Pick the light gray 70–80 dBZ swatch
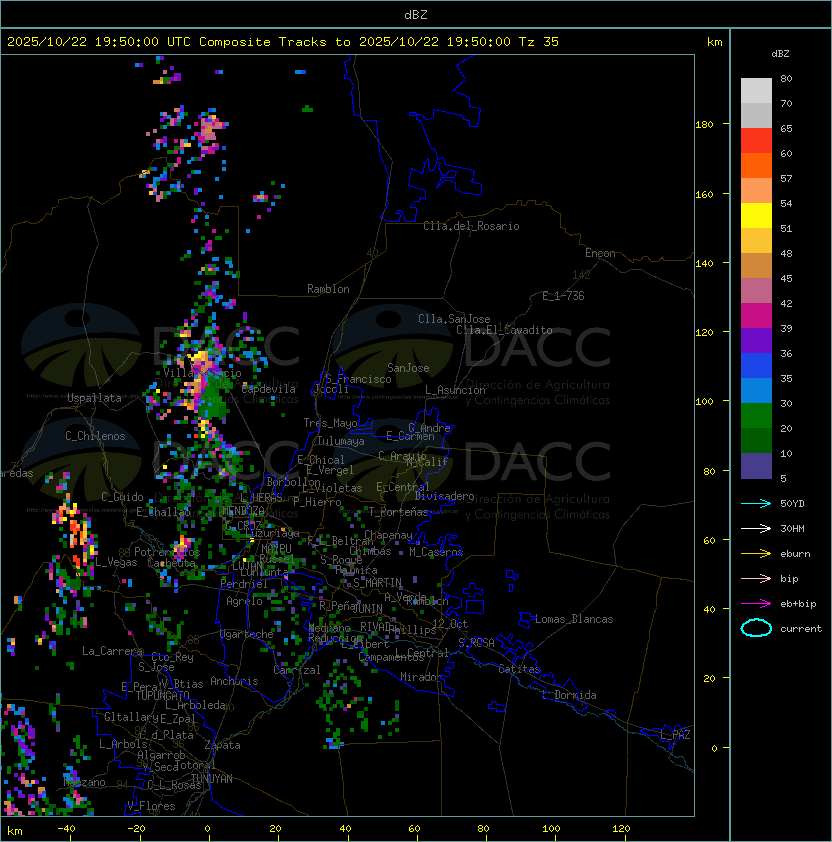The height and width of the screenshot is (842, 832). coord(756,90)
